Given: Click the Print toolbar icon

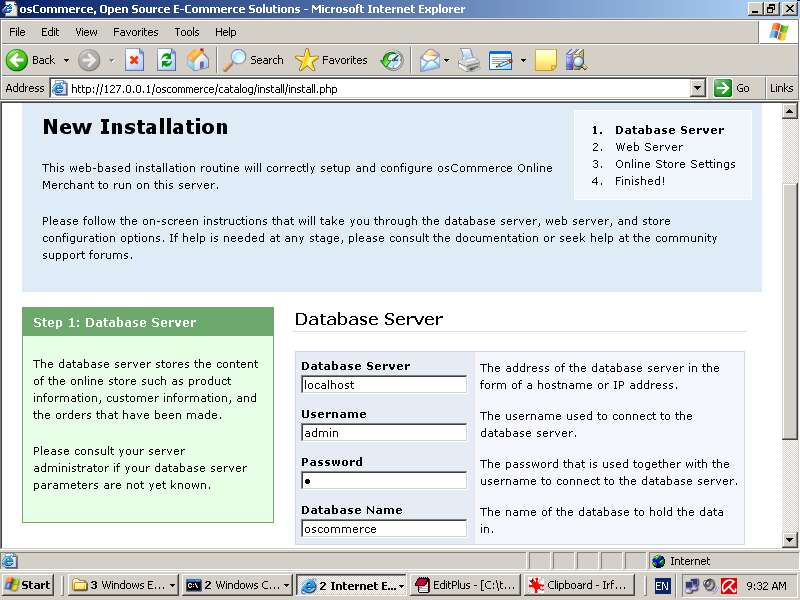Looking at the screenshot, I should coord(469,60).
